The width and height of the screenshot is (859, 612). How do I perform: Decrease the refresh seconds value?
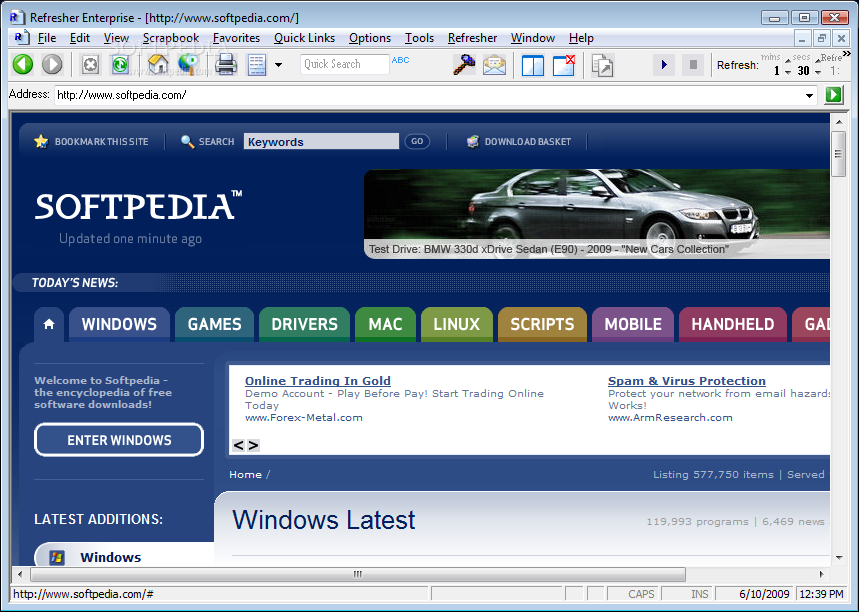click(817, 72)
